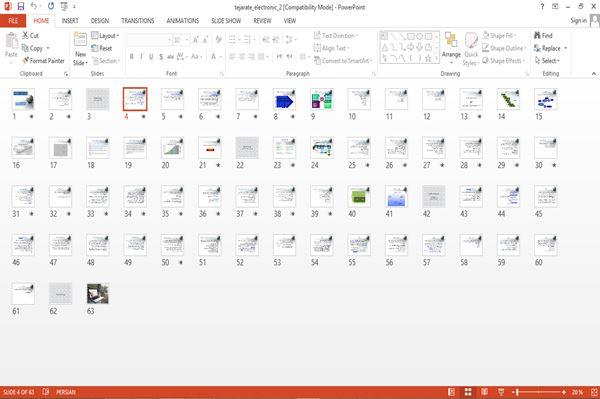Reset the slide layout
Image resolution: width=600 pixels, height=399 pixels.
point(102,48)
